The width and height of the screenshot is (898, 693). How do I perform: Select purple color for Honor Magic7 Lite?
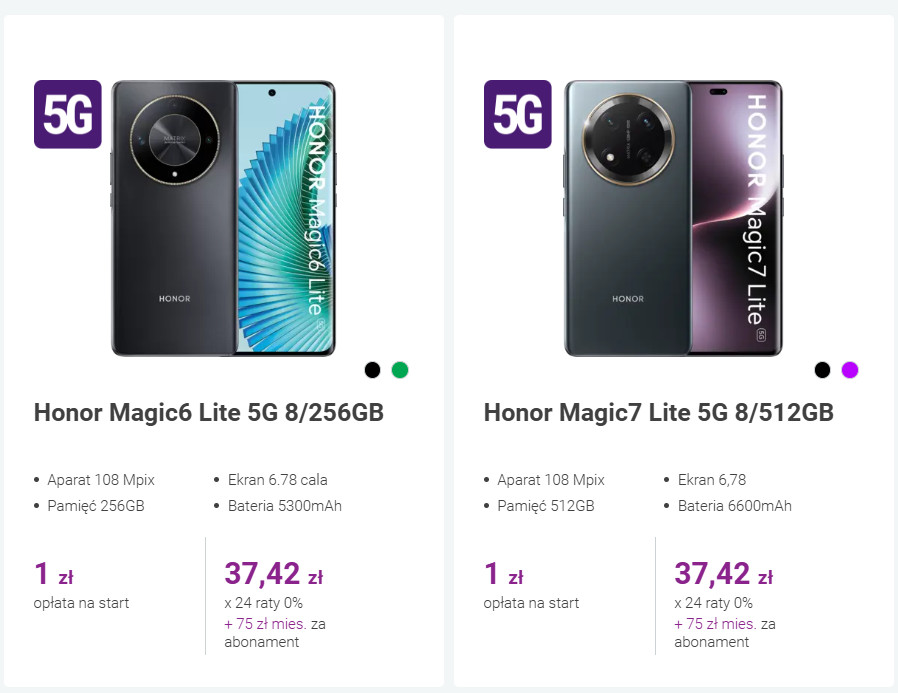pos(850,370)
